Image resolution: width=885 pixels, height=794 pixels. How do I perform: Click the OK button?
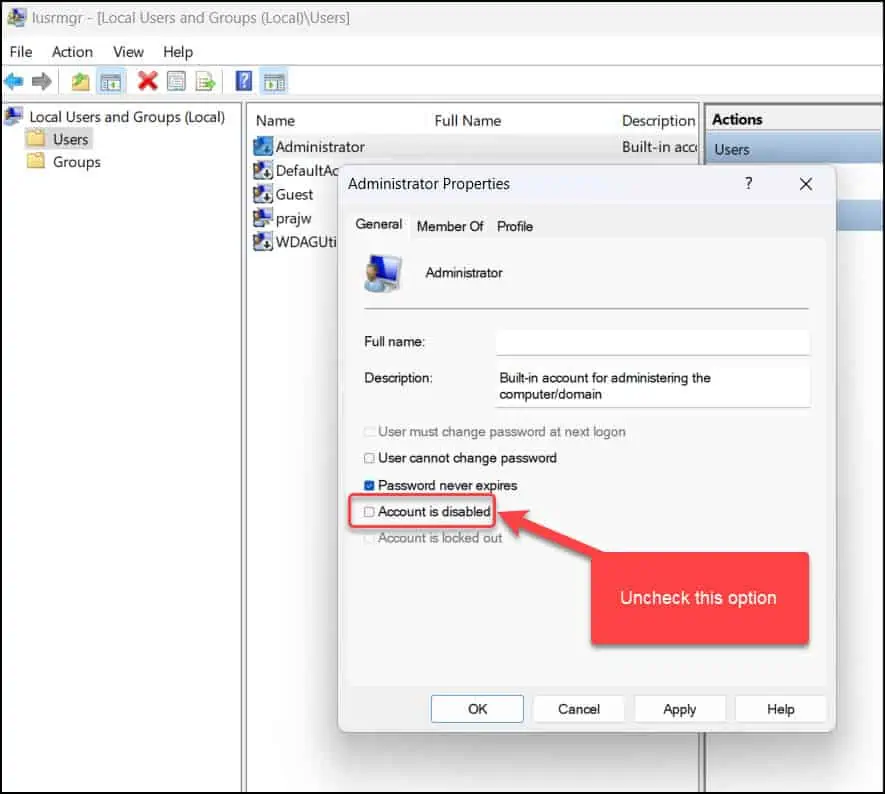pyautogui.click(x=477, y=709)
